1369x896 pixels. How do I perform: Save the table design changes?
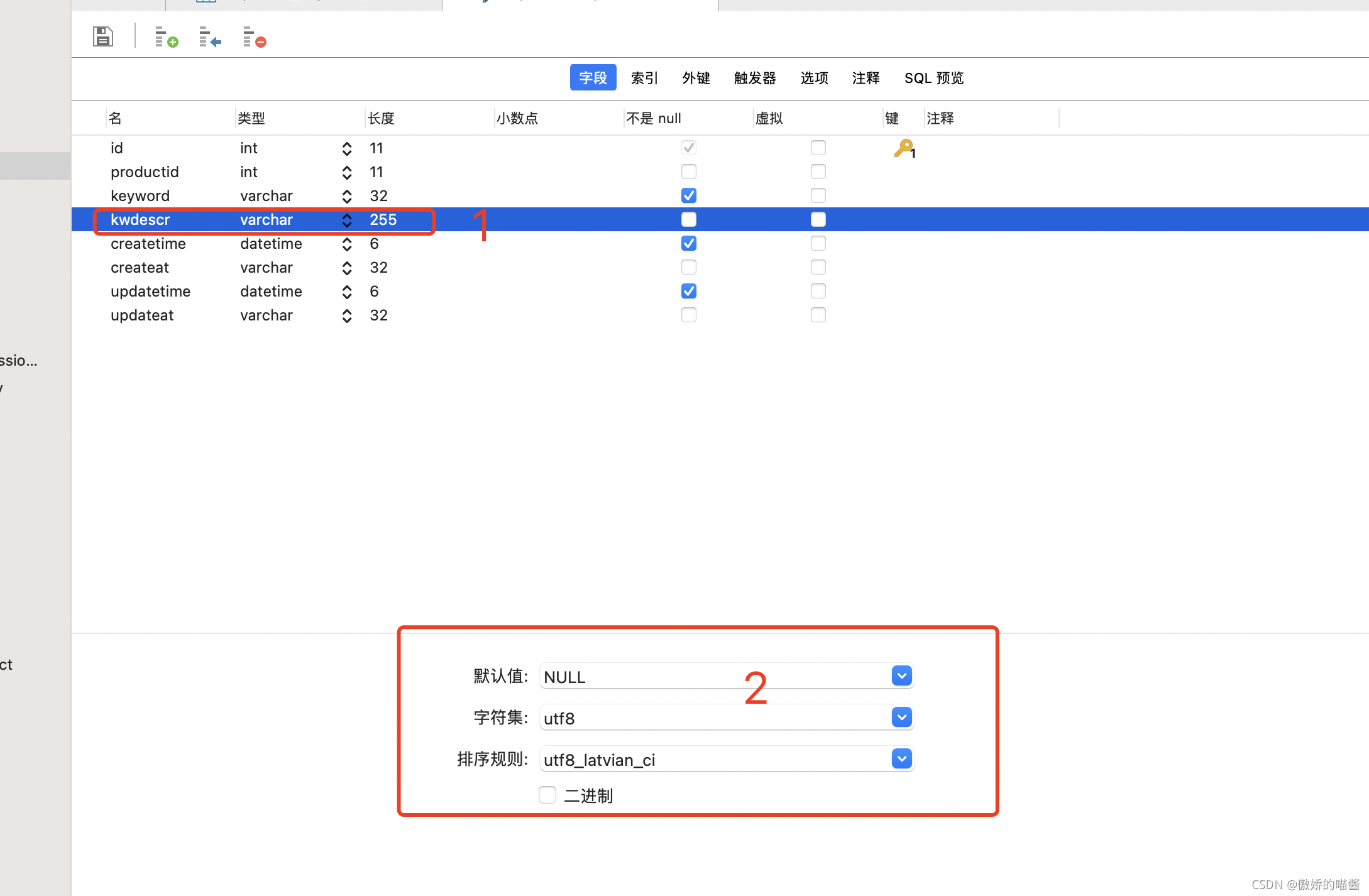(x=102, y=36)
